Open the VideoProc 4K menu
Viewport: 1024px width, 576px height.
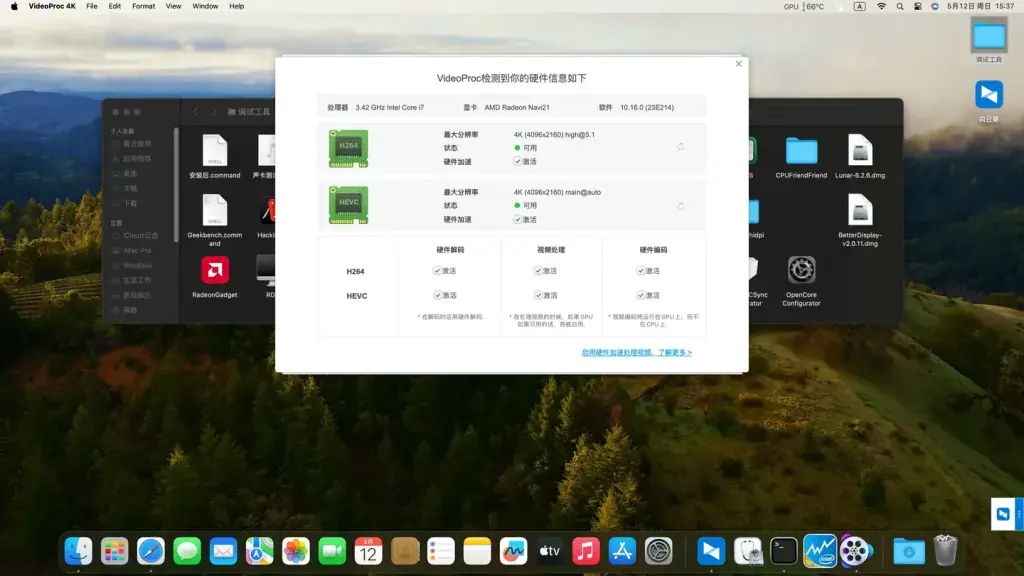[52, 7]
